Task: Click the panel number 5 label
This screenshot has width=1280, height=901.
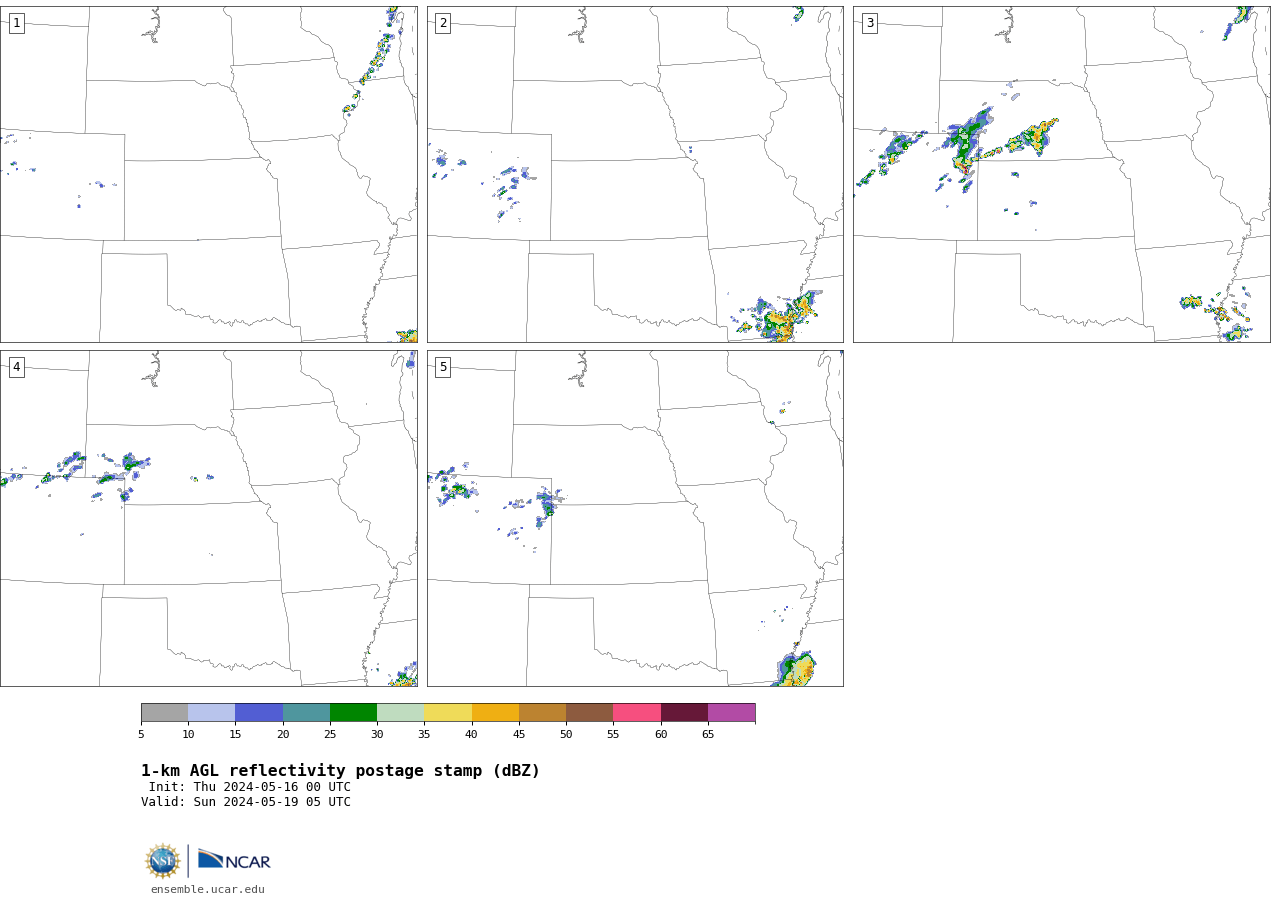Action: [x=443, y=367]
